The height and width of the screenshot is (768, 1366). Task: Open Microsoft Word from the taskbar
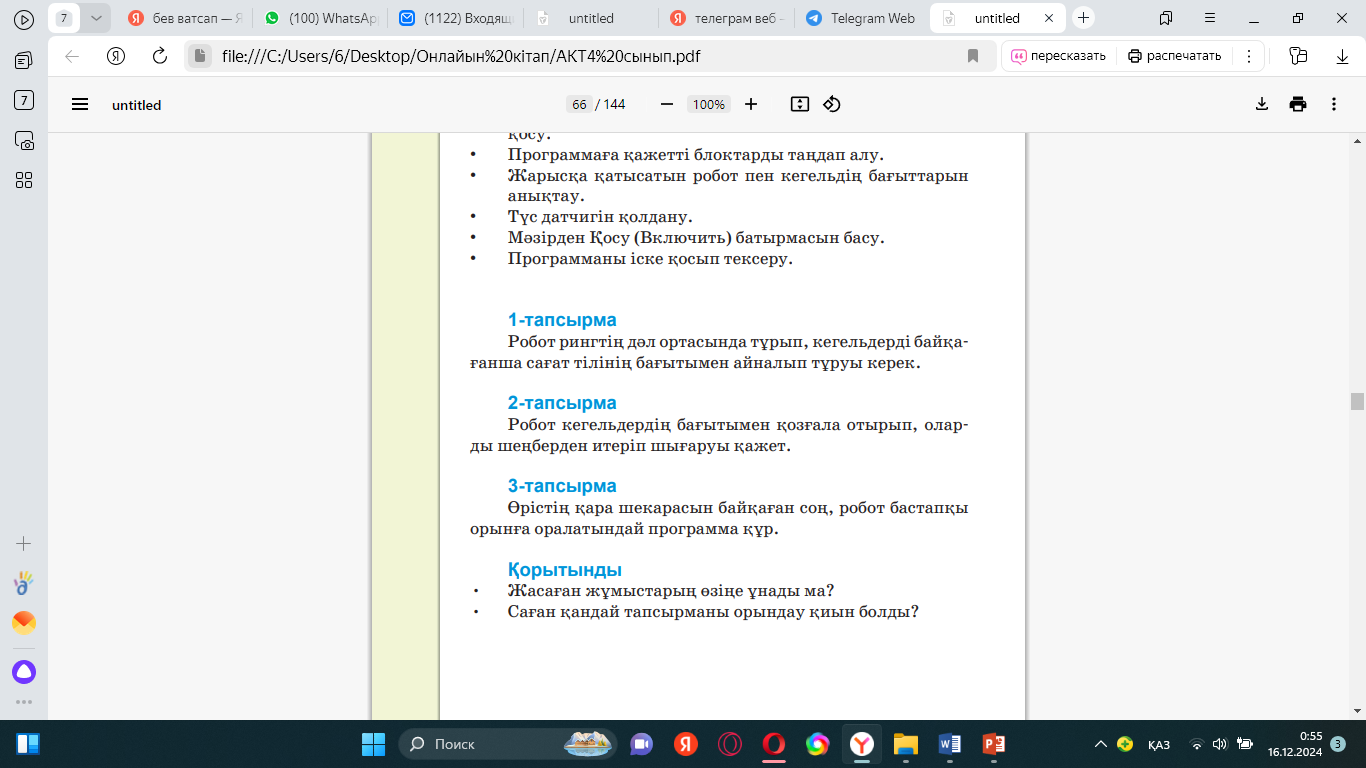click(x=950, y=744)
